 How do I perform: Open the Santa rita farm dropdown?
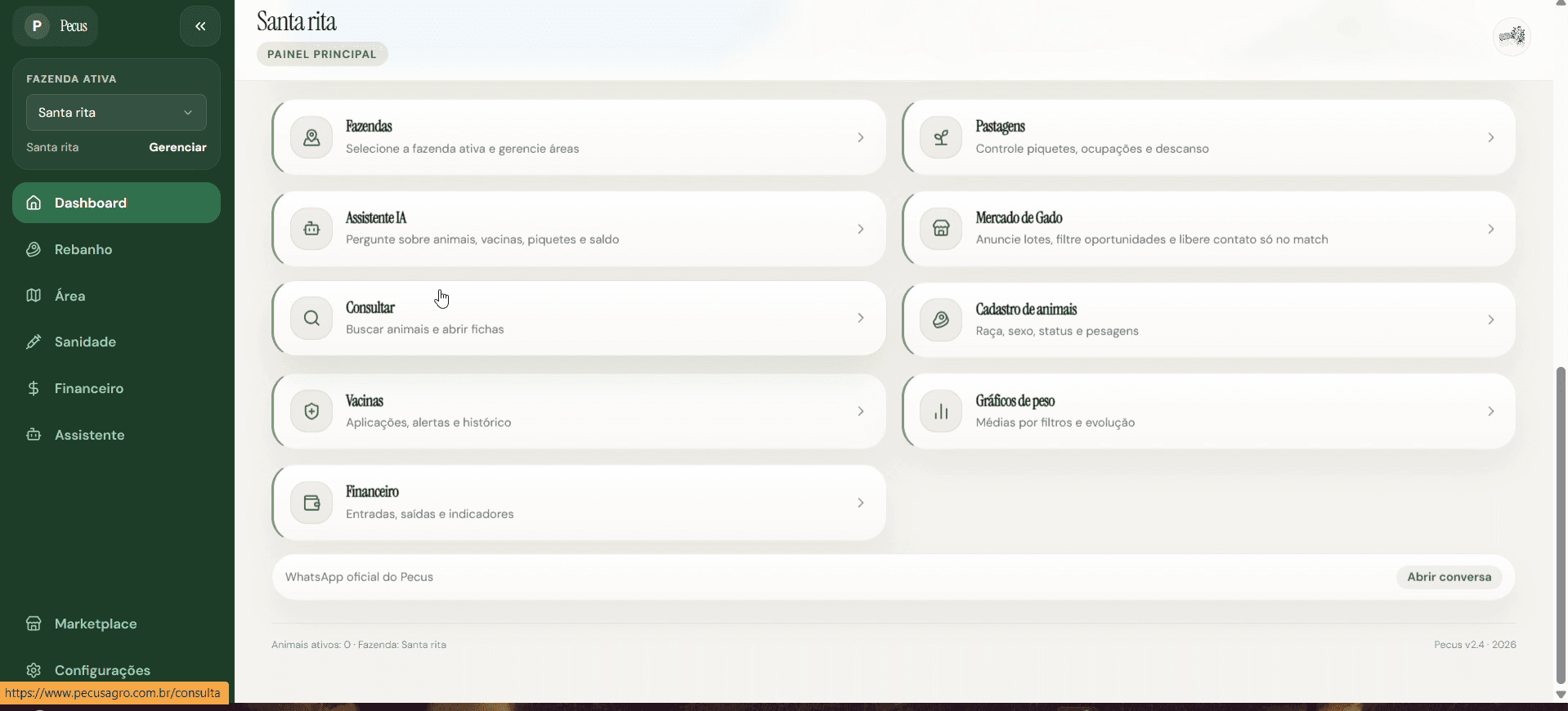[116, 113]
